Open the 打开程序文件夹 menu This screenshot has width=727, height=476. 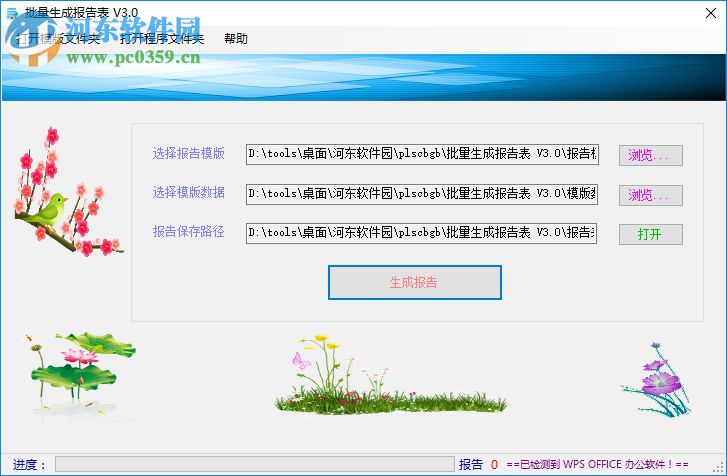pyautogui.click(x=162, y=38)
